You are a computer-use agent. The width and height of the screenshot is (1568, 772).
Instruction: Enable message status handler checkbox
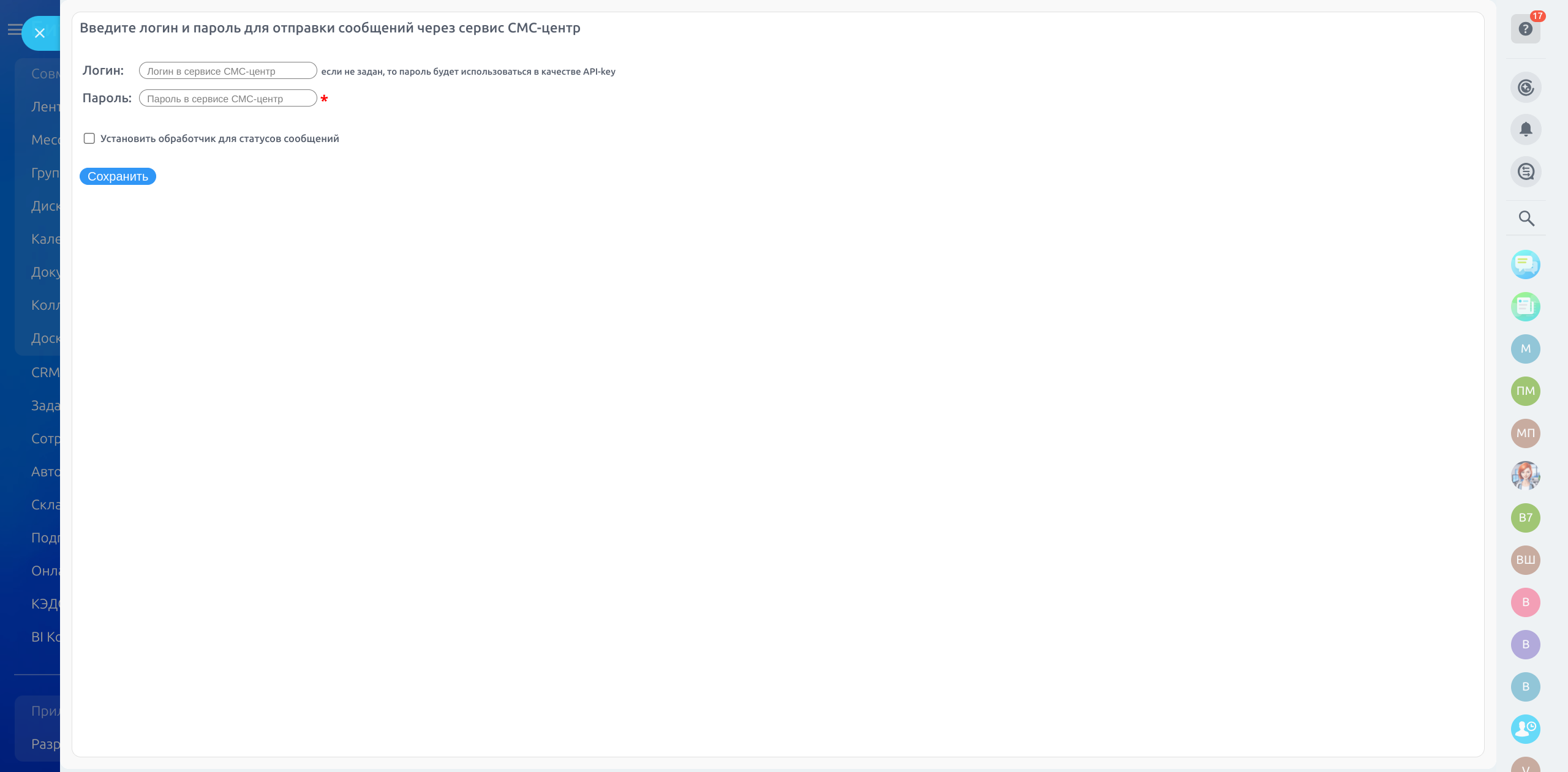pyautogui.click(x=89, y=138)
